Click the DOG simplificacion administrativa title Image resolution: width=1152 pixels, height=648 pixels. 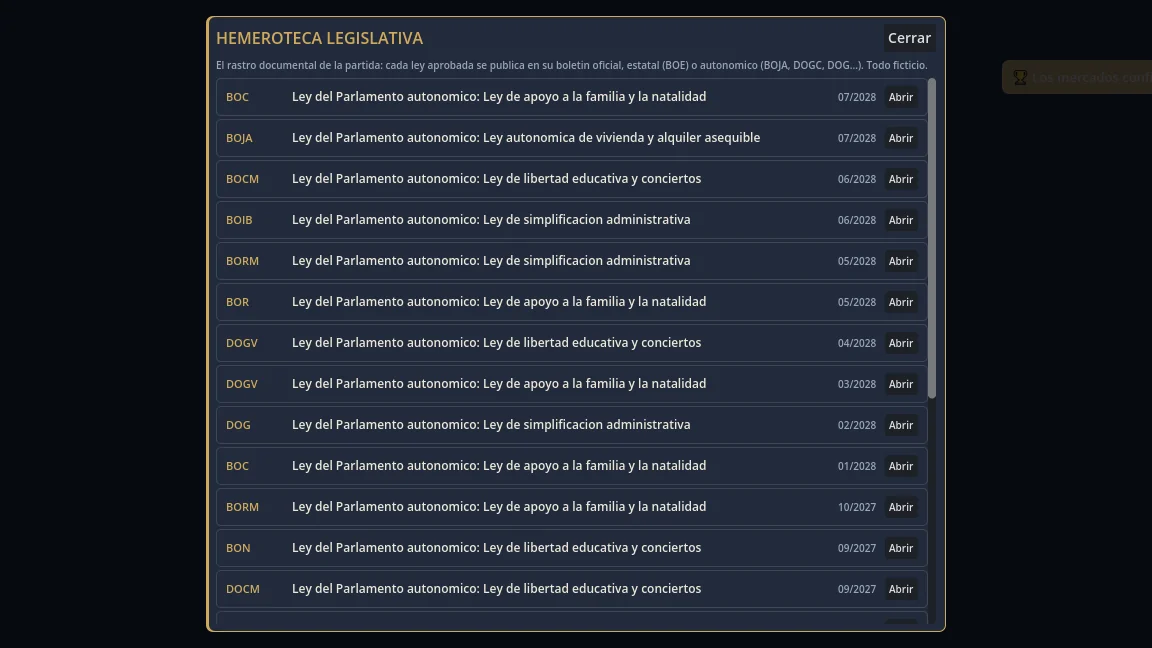coord(491,425)
